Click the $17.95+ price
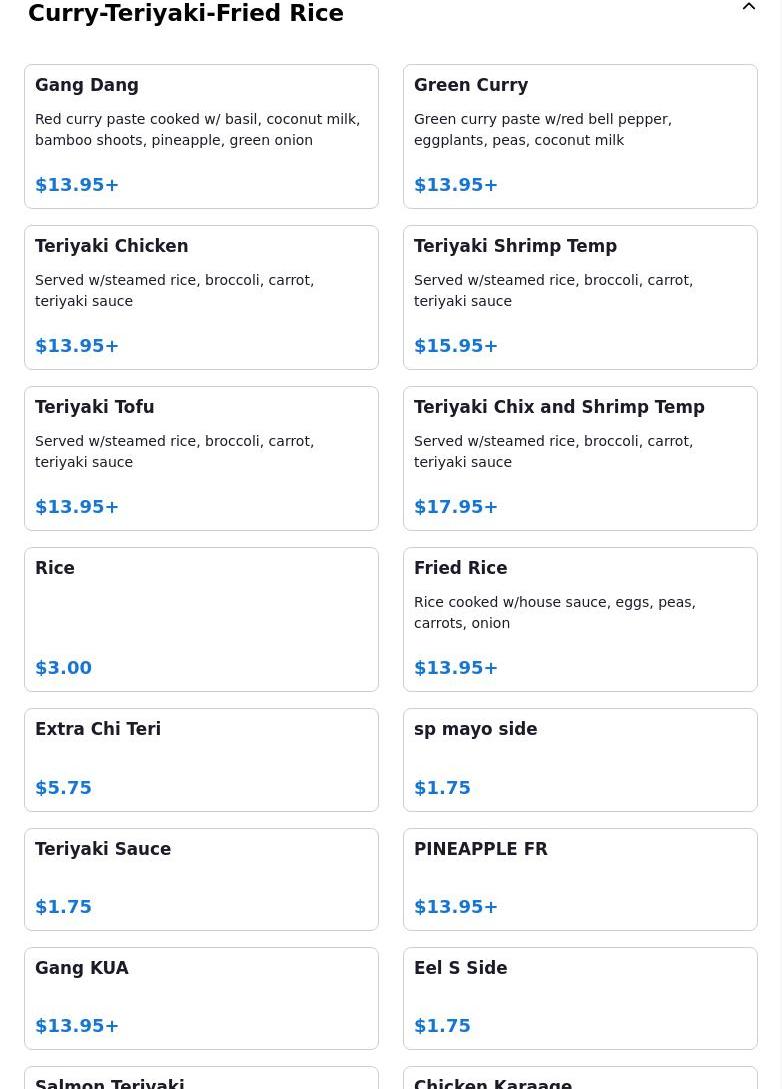Screen dimensions: 782x1089 [456, 507]
